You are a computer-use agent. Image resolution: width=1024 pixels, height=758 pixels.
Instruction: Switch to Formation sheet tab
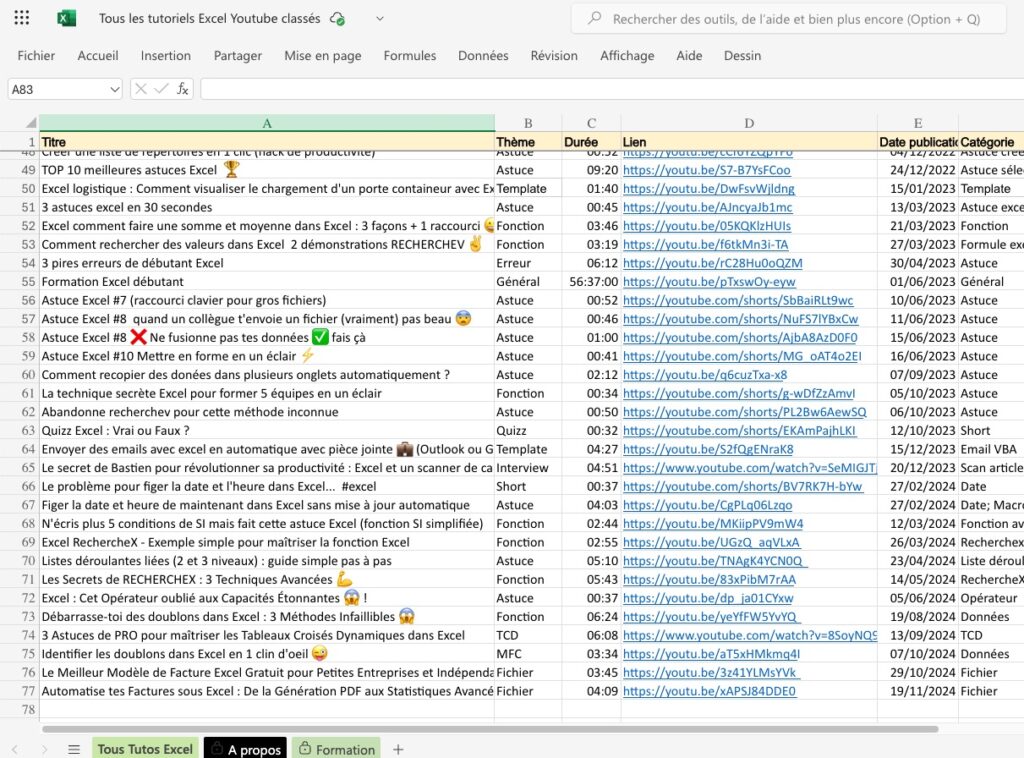point(337,749)
